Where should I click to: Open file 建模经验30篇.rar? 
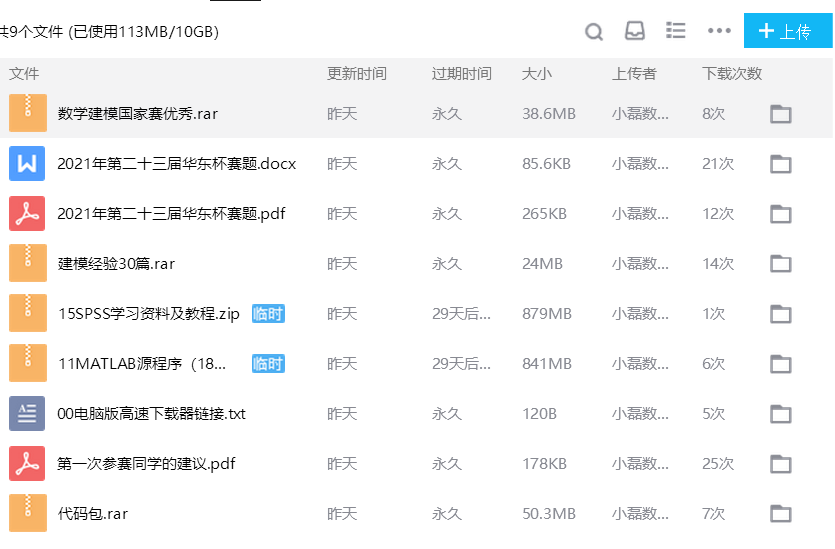pyautogui.click(x=116, y=264)
